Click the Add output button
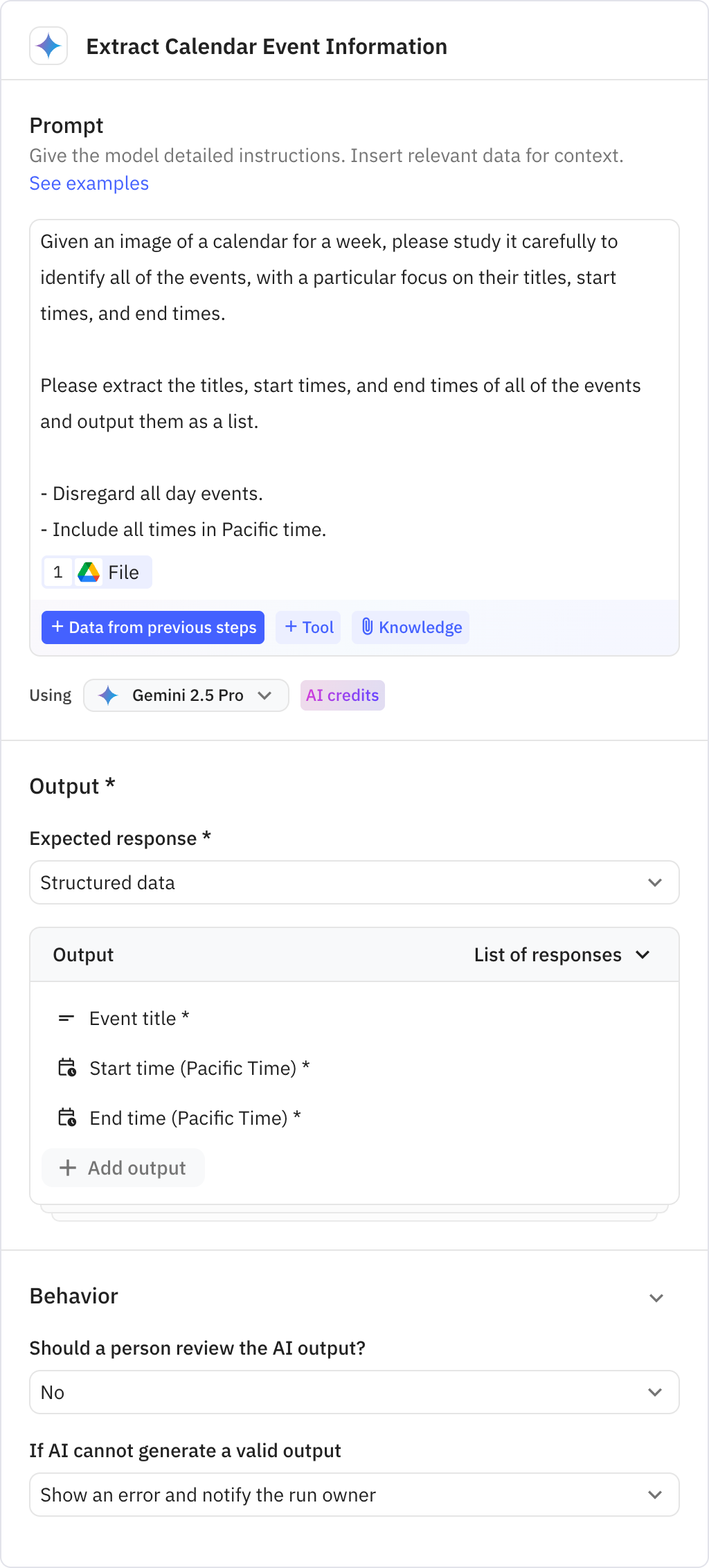This screenshot has width=709, height=1568. pyautogui.click(x=123, y=1168)
